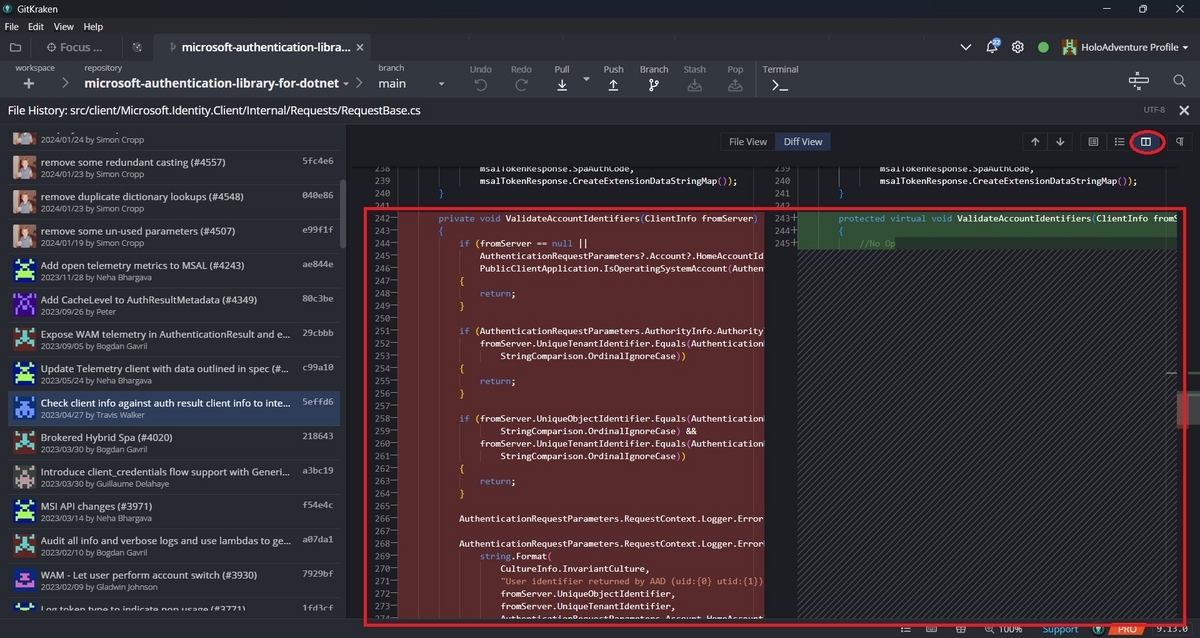Select commit 'Update Telemetry client with data outlined'
1200x638 pixels.
174,374
